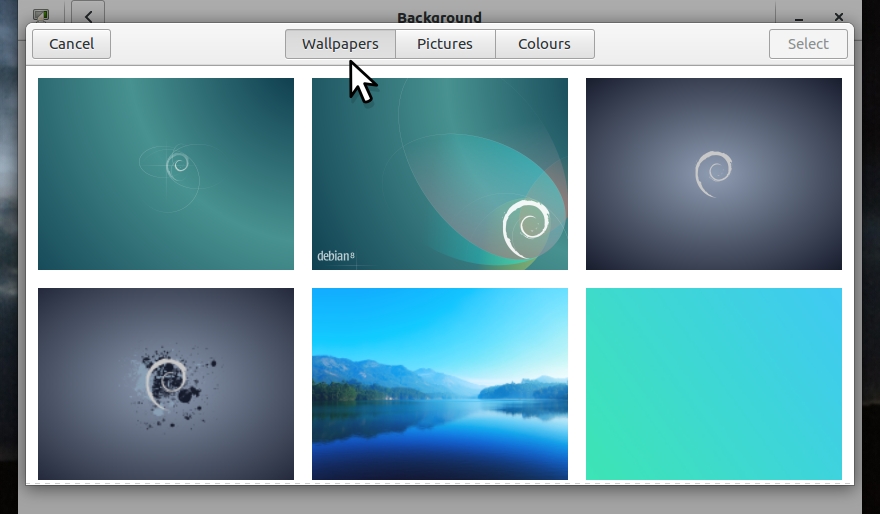Select the turquoise gradient wallpaper
Image resolution: width=880 pixels, height=514 pixels.
(714, 384)
